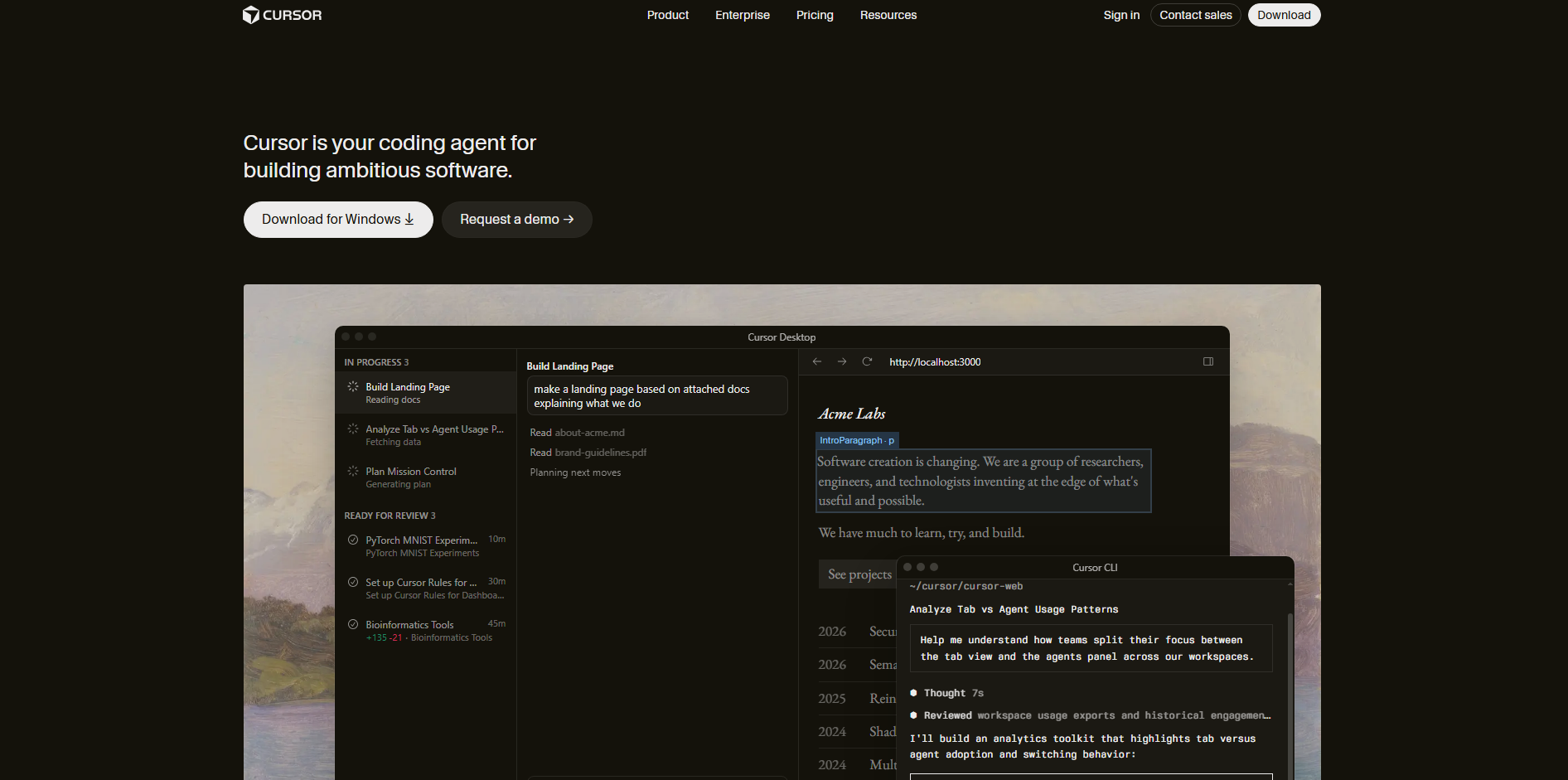Select Analyze Tab vs Agent Usage task
Screen dimensions: 1568x780
426,435
